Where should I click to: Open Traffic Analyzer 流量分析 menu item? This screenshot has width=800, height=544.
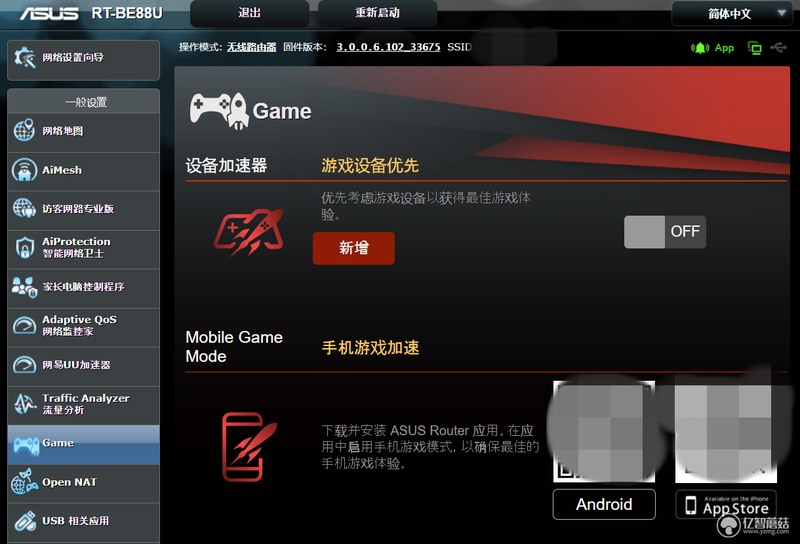tap(84, 406)
